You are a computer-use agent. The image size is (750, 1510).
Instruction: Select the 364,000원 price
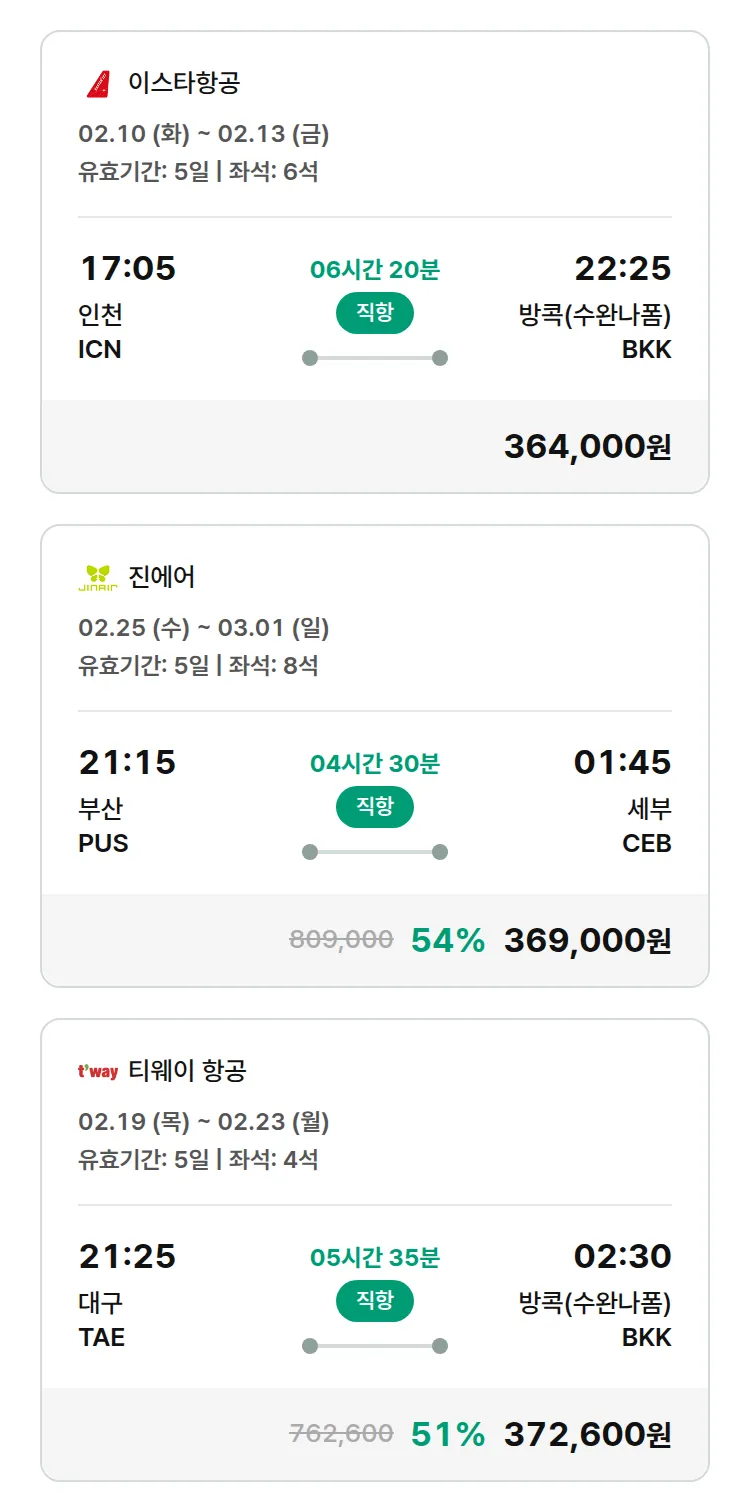point(587,446)
